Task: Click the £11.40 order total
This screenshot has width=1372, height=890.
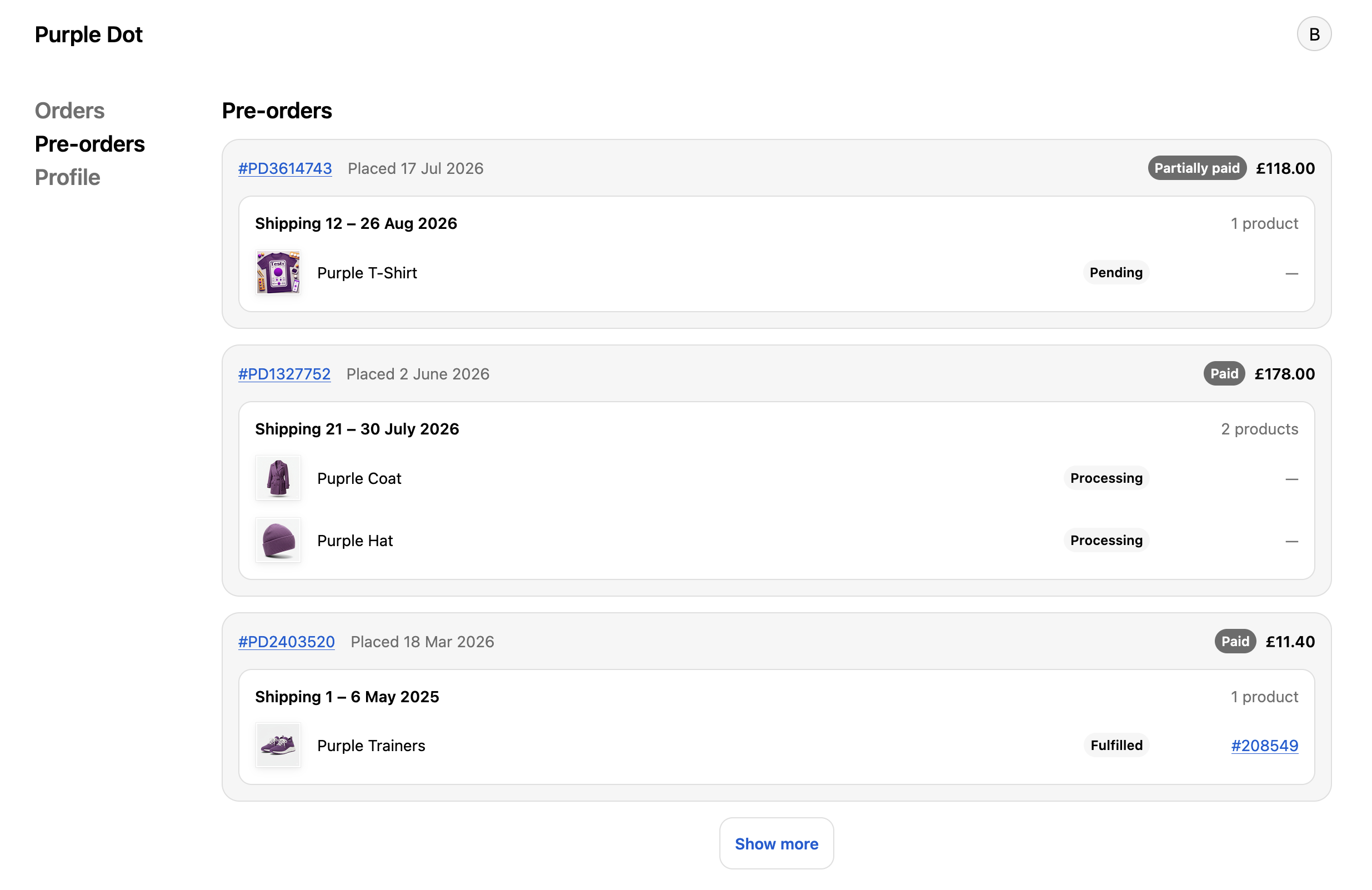Action: pos(1290,642)
